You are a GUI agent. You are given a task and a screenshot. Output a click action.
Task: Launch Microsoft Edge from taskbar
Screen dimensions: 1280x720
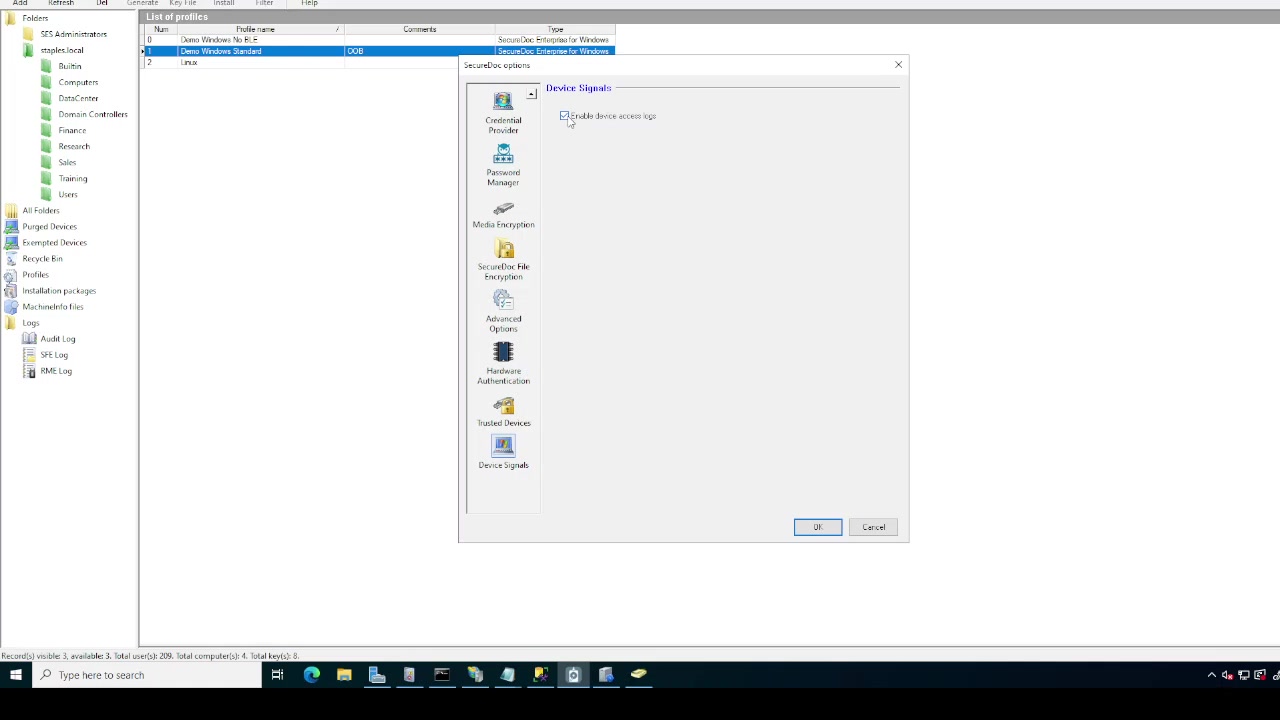(312, 675)
